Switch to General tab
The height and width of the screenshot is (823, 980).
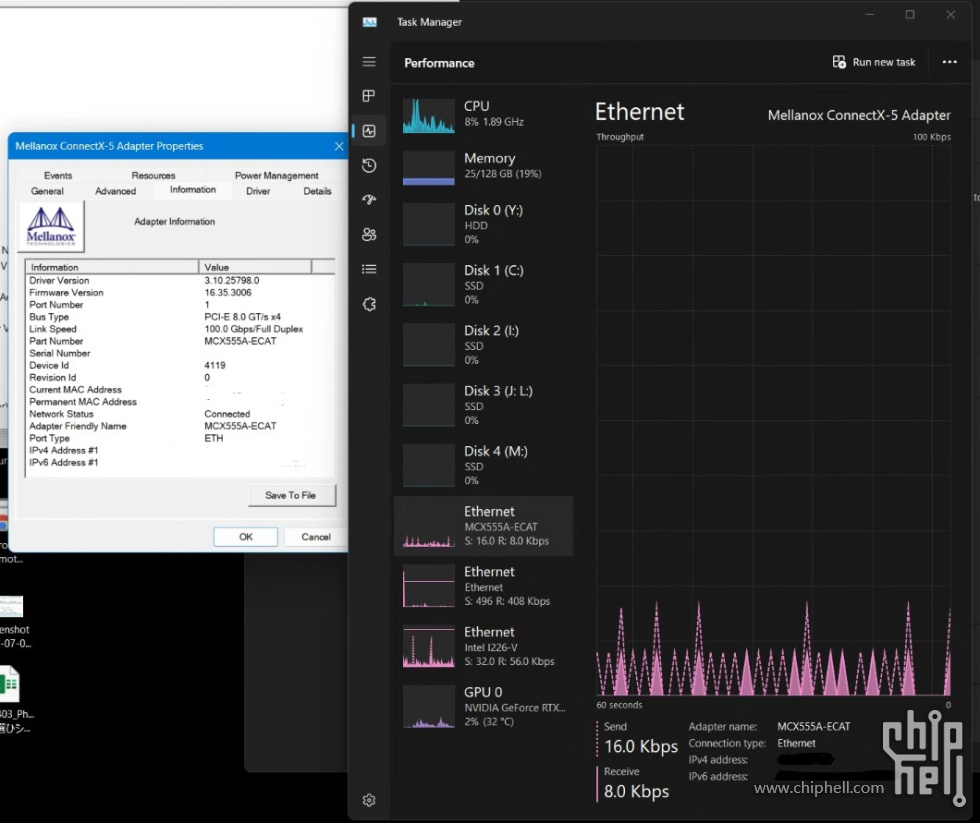click(x=47, y=191)
